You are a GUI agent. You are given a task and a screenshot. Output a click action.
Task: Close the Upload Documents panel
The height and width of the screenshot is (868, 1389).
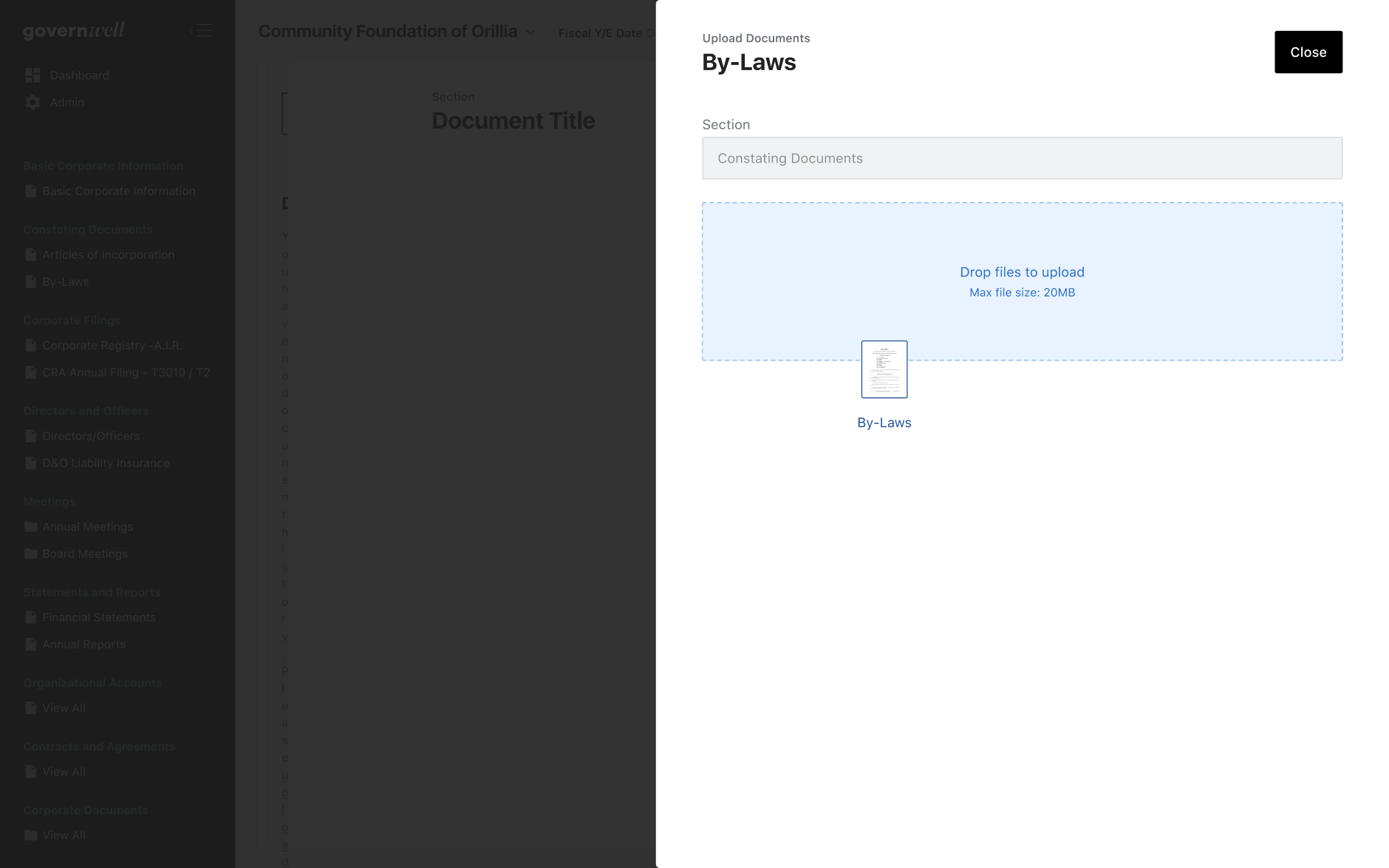1308,52
